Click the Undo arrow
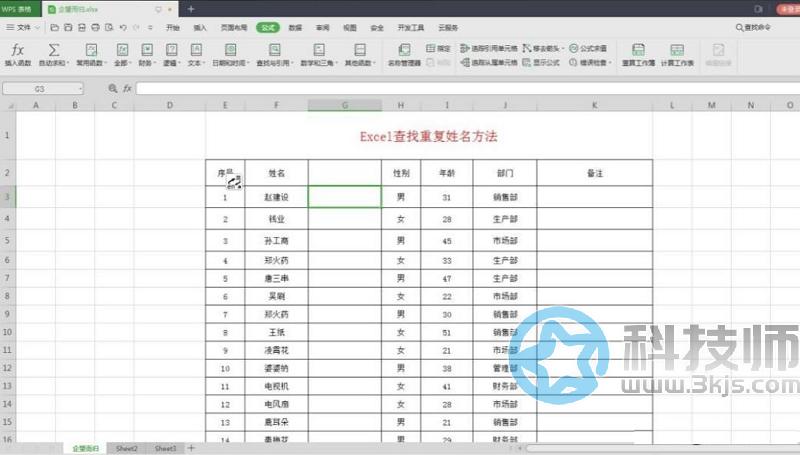The height and width of the screenshot is (455, 800). [x=123, y=28]
